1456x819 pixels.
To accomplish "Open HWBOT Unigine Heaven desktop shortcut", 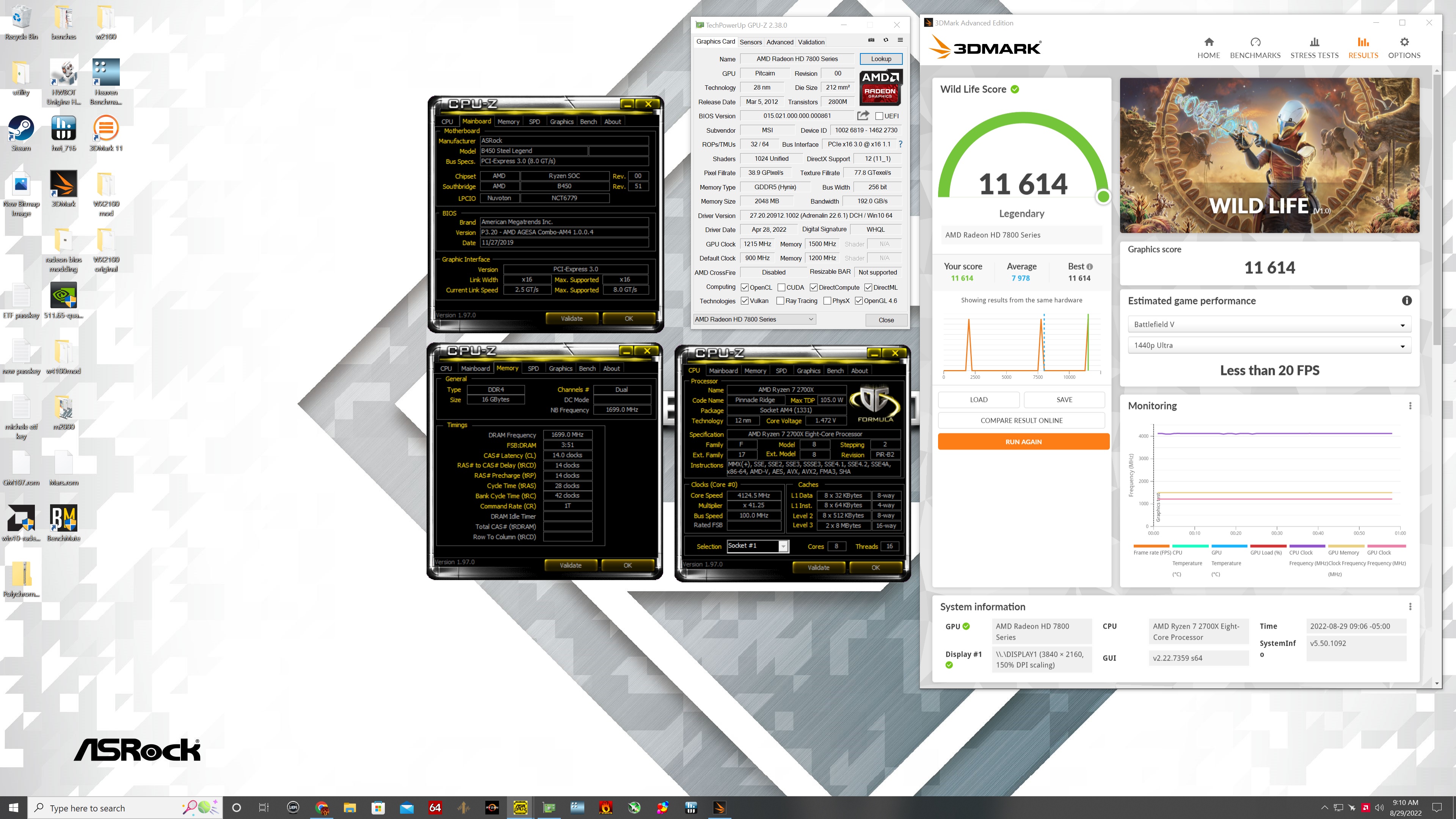I will 63,83.
